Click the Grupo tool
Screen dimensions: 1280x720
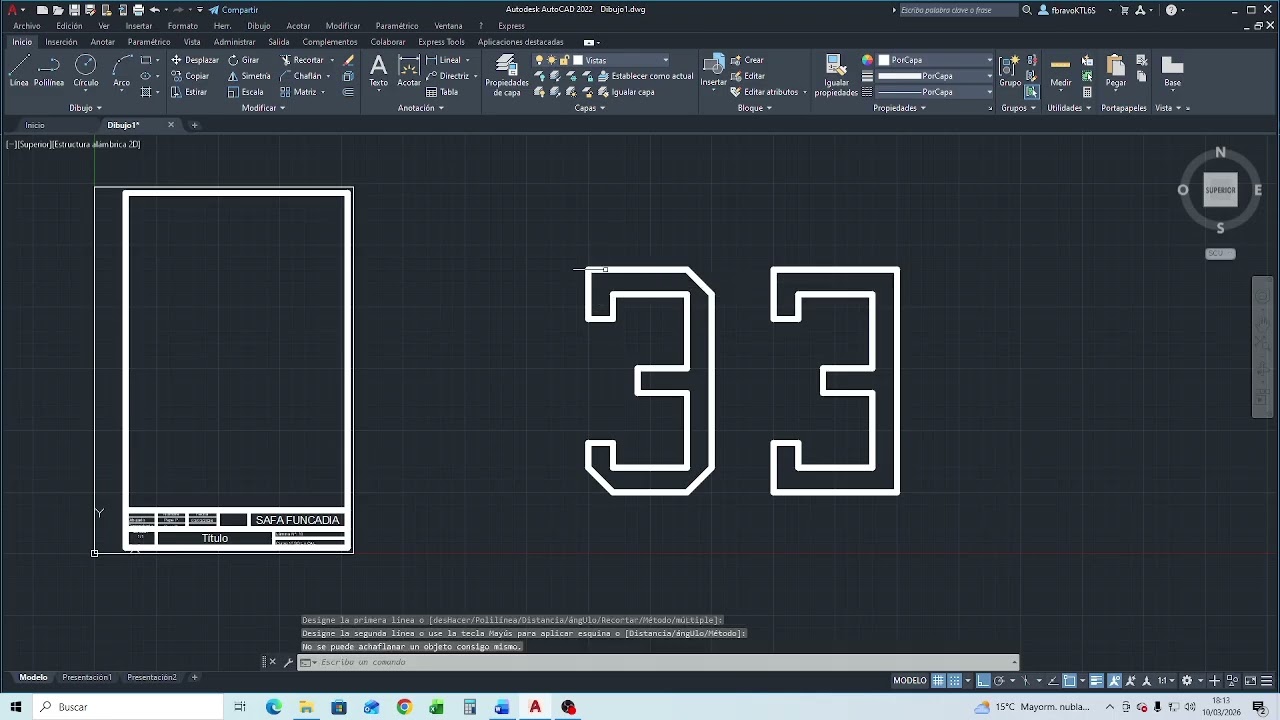click(x=1010, y=71)
